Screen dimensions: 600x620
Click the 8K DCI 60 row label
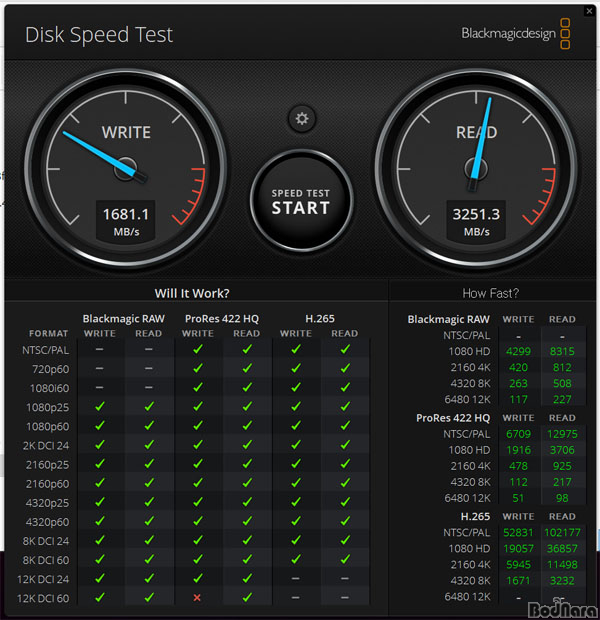pos(46,560)
